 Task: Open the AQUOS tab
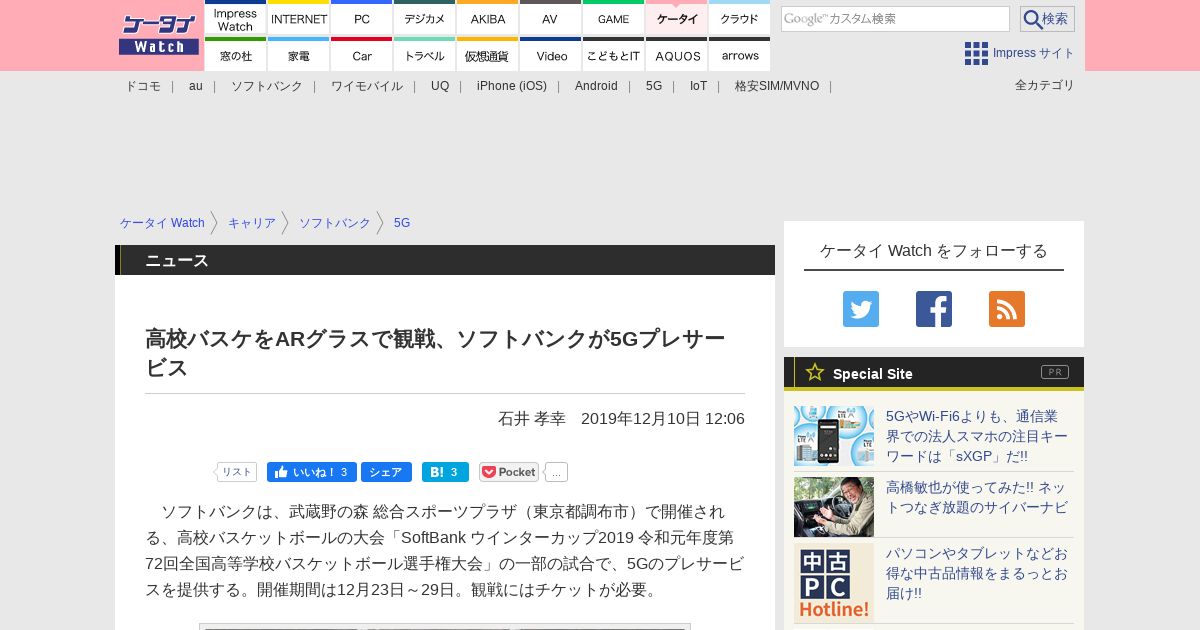pyautogui.click(x=677, y=55)
